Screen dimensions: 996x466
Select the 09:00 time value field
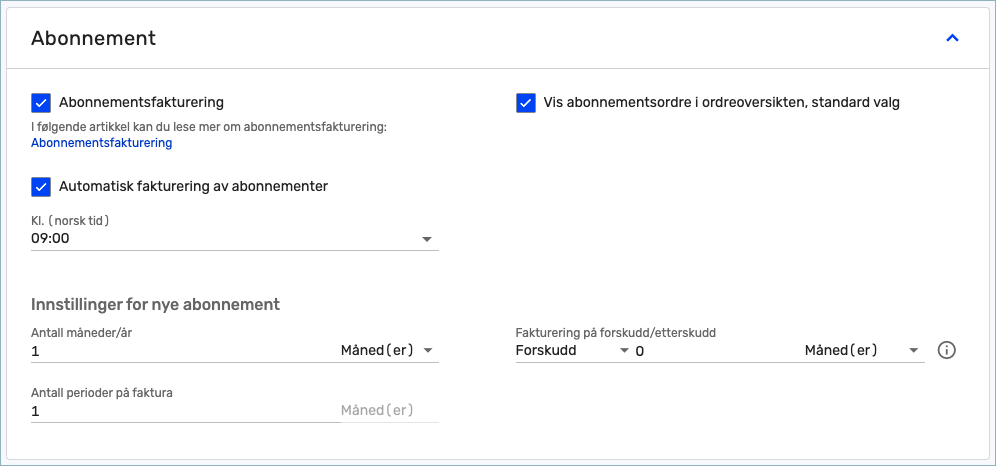click(235, 239)
